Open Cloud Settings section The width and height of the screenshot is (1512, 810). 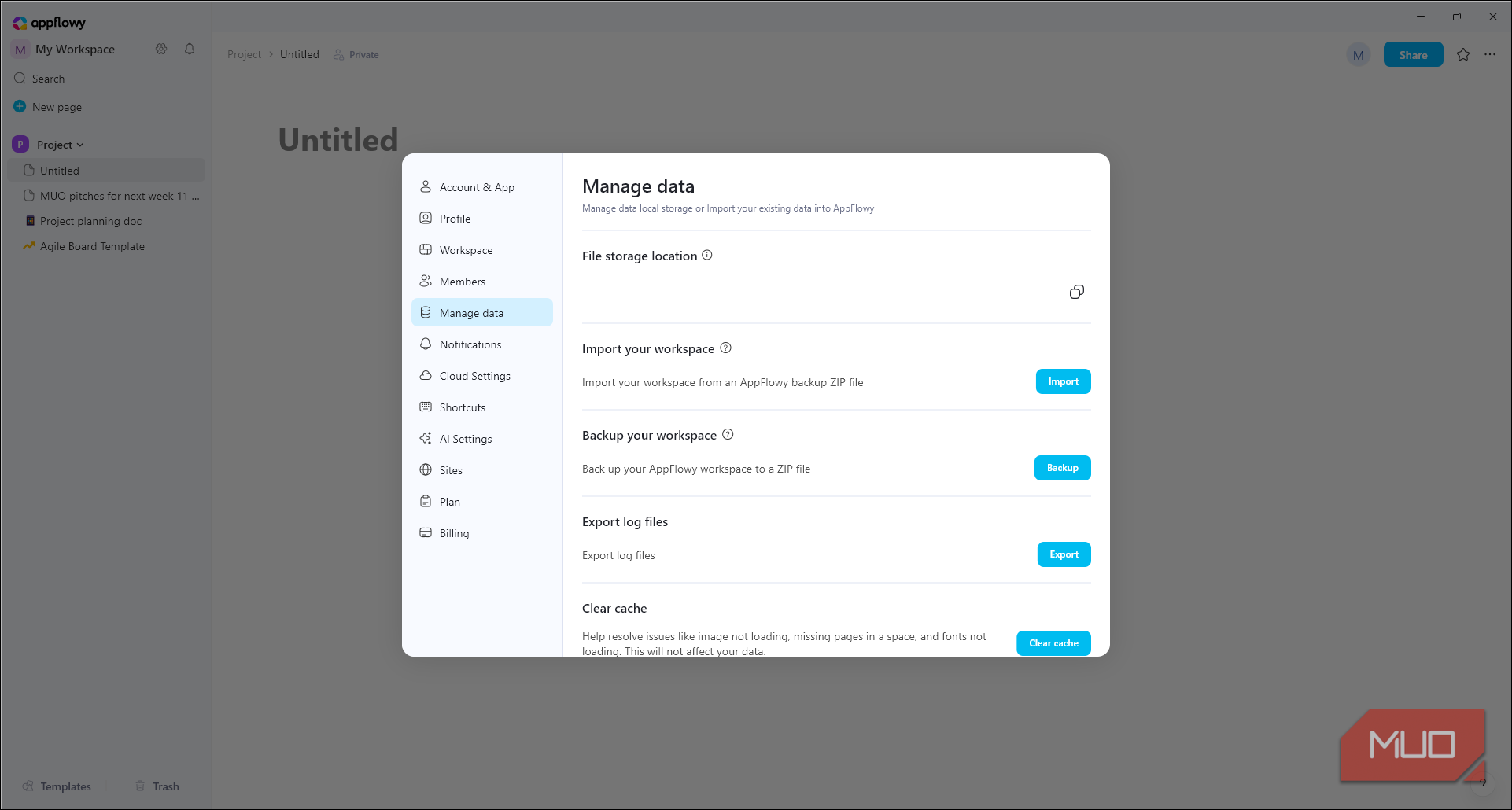[x=482, y=376]
